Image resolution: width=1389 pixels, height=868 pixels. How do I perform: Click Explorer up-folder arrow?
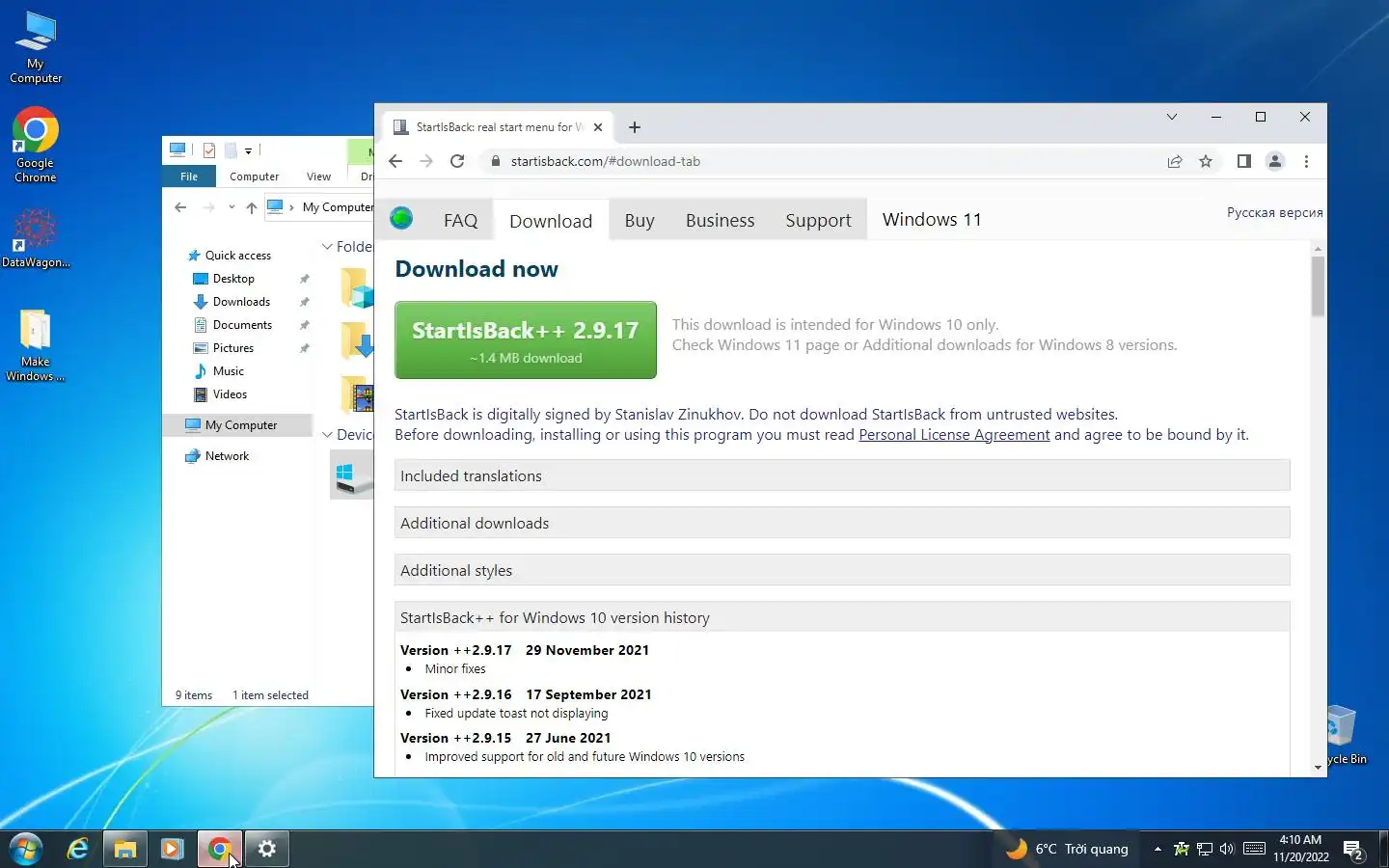click(251, 207)
